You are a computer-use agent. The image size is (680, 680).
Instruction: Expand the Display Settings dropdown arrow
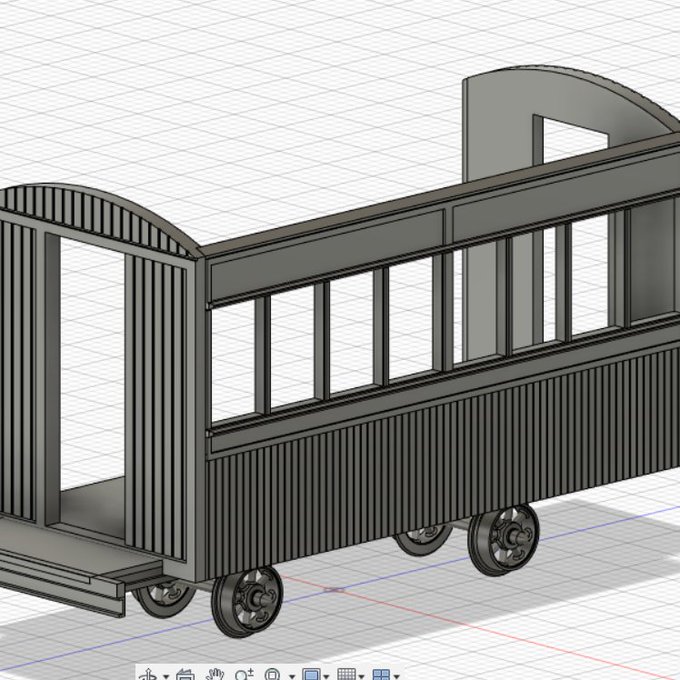point(326,676)
